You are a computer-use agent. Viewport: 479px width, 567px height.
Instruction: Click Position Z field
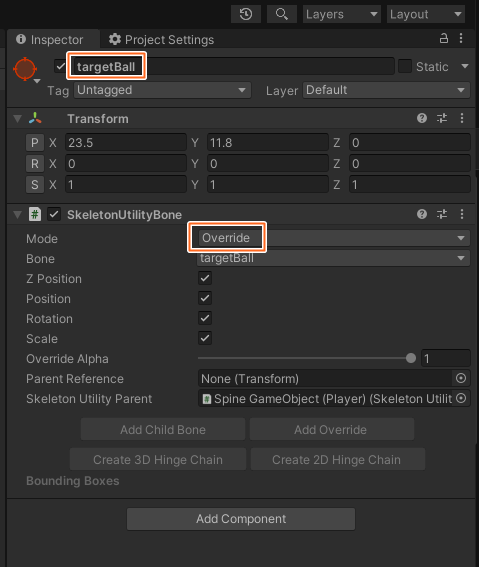pos(410,143)
